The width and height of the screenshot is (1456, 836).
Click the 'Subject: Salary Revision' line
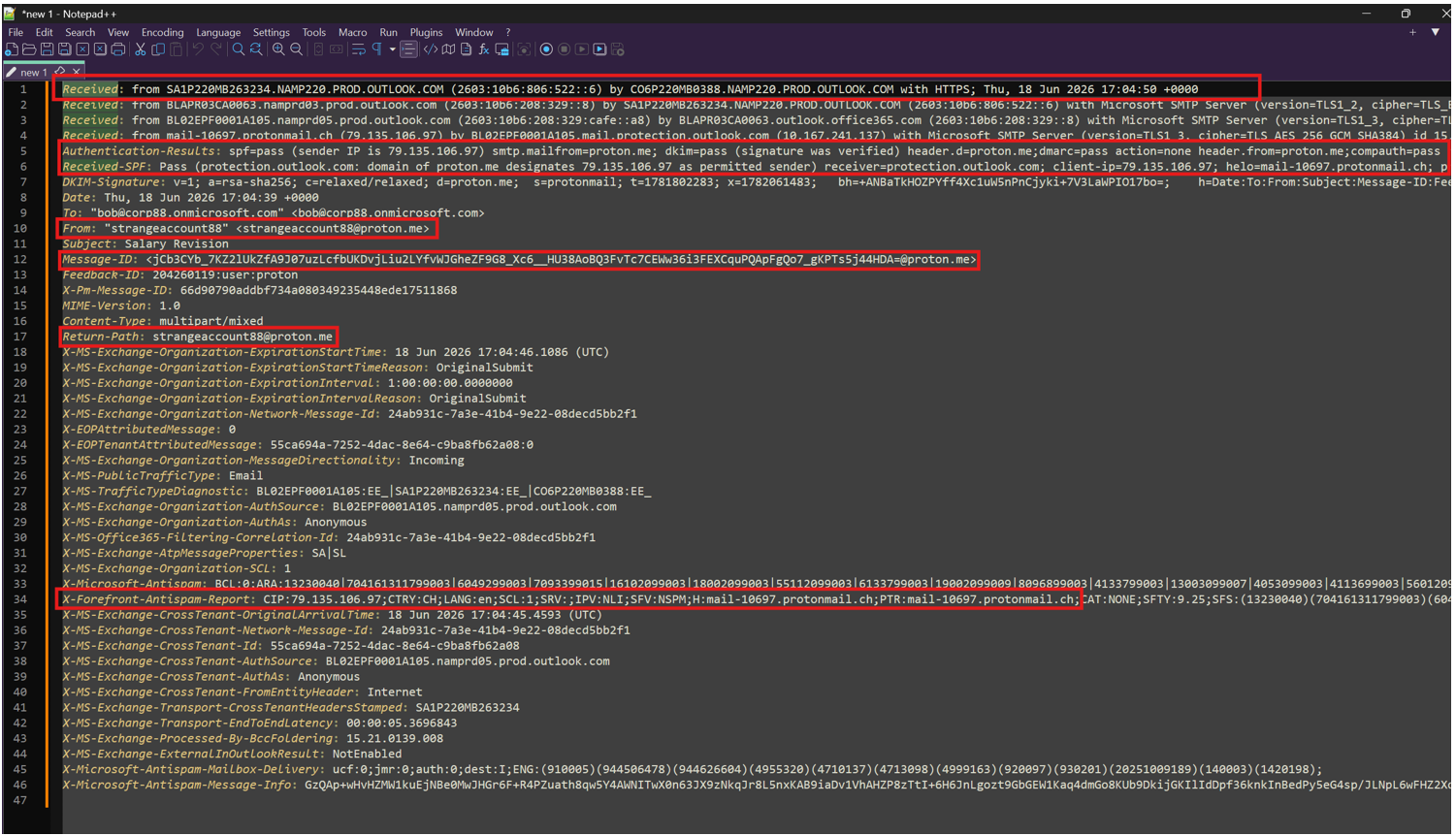click(x=146, y=244)
